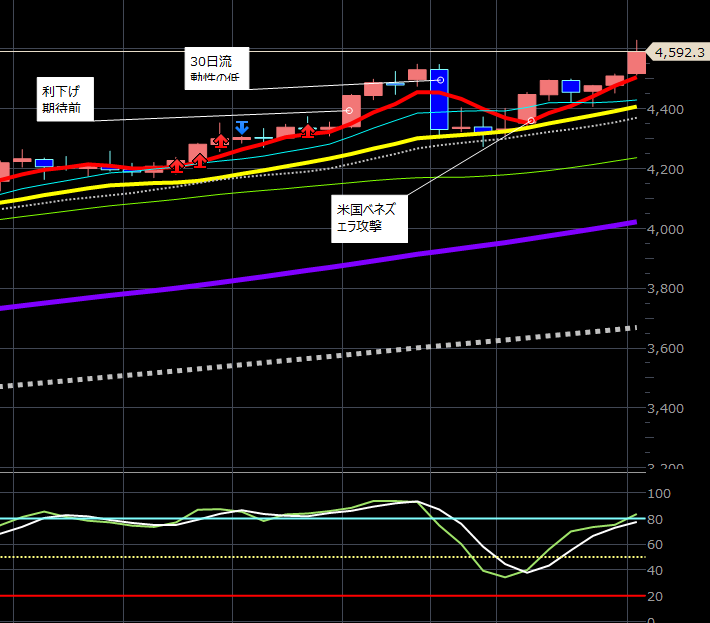
Task: Click the 100 label on oscillator axis
Action: click(x=658, y=494)
